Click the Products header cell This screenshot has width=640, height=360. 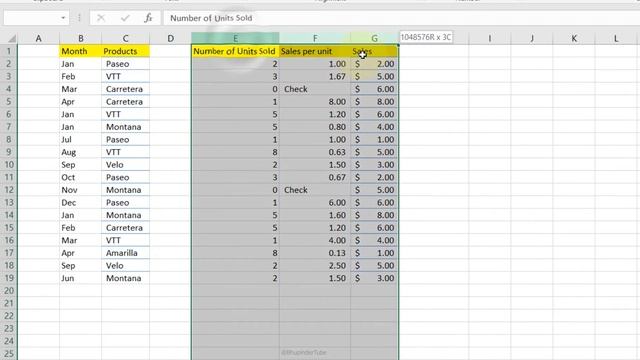[125, 51]
